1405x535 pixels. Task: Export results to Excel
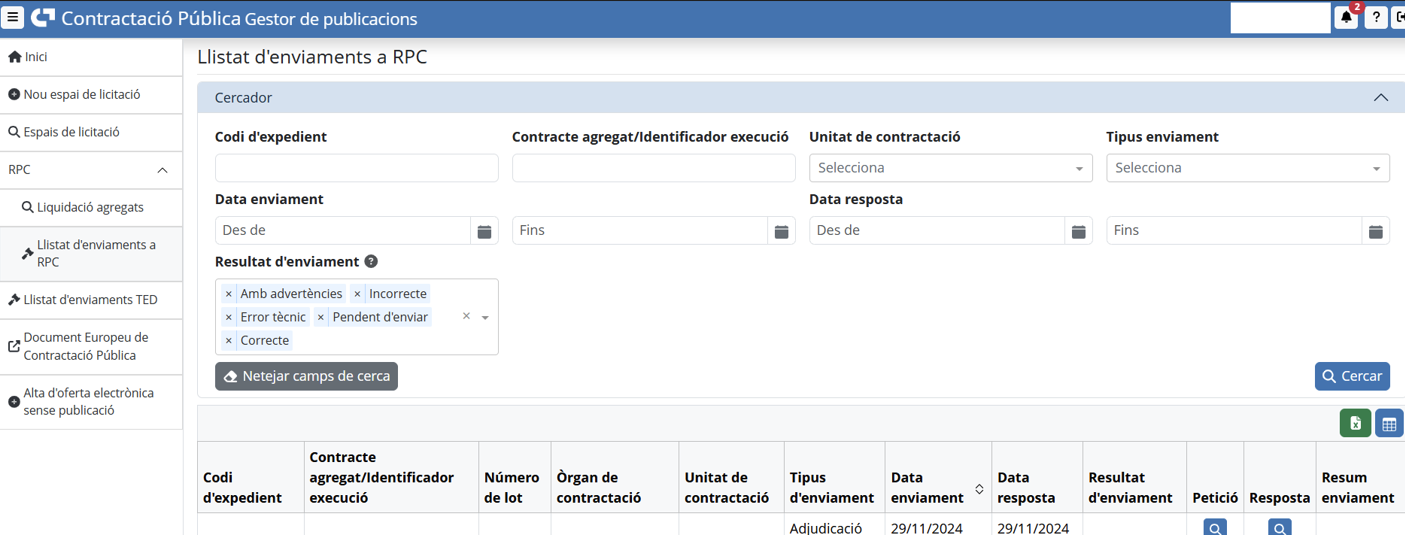(1355, 424)
